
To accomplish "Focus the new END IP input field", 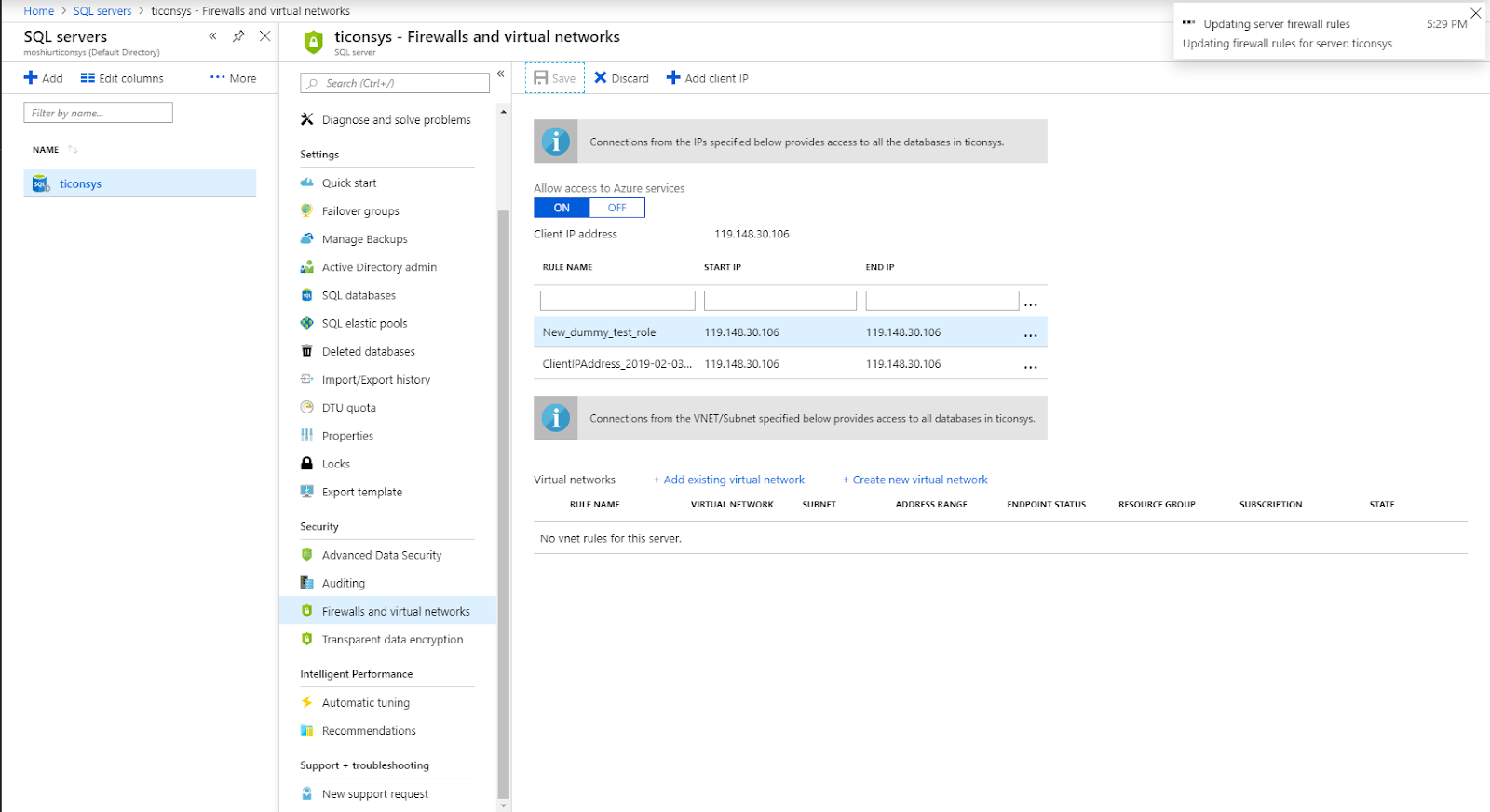I will pyautogui.click(x=942, y=301).
